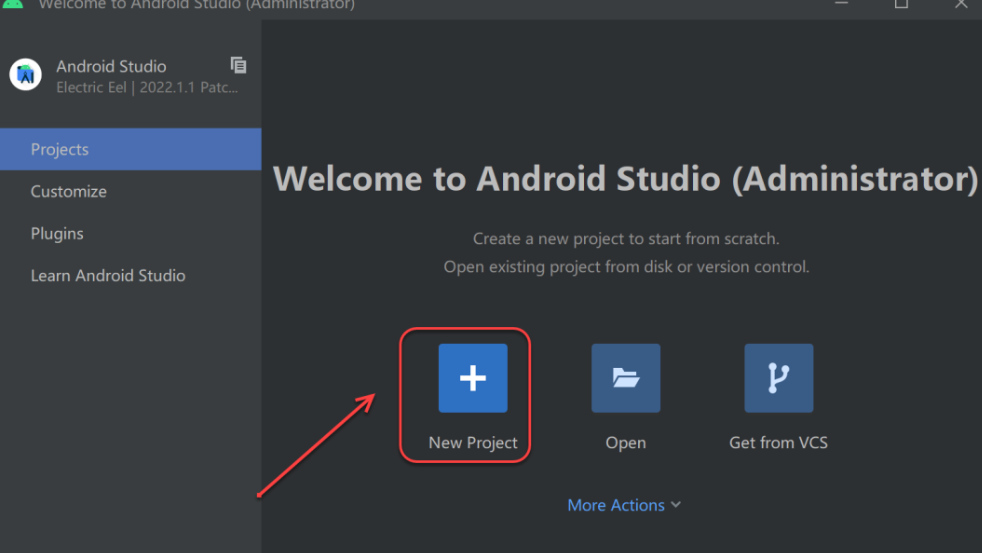Close the Android Studio welcome window

click(961, 4)
